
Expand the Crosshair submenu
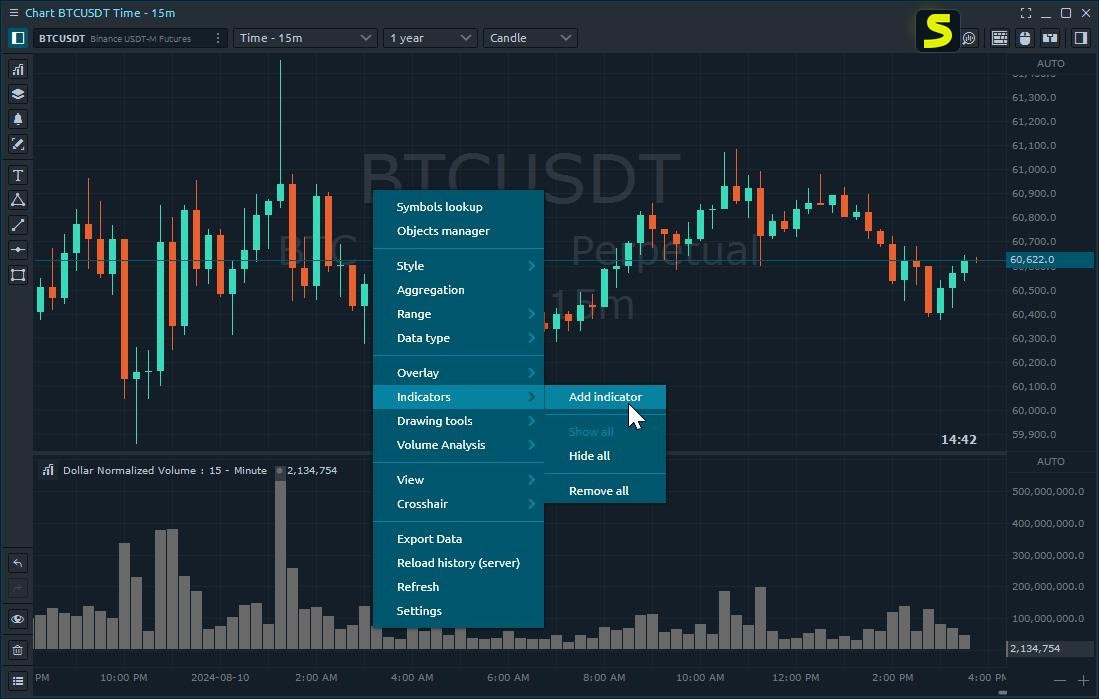pyautogui.click(x=458, y=503)
